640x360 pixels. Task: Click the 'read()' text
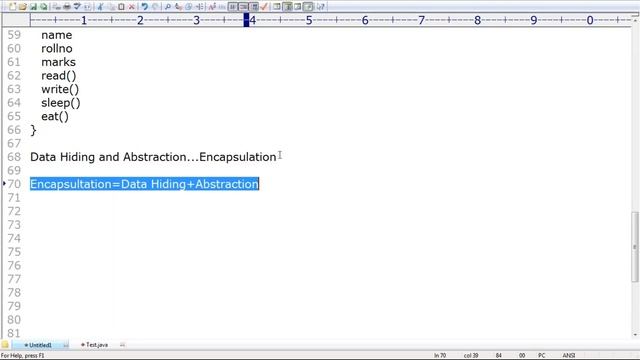coord(59,76)
